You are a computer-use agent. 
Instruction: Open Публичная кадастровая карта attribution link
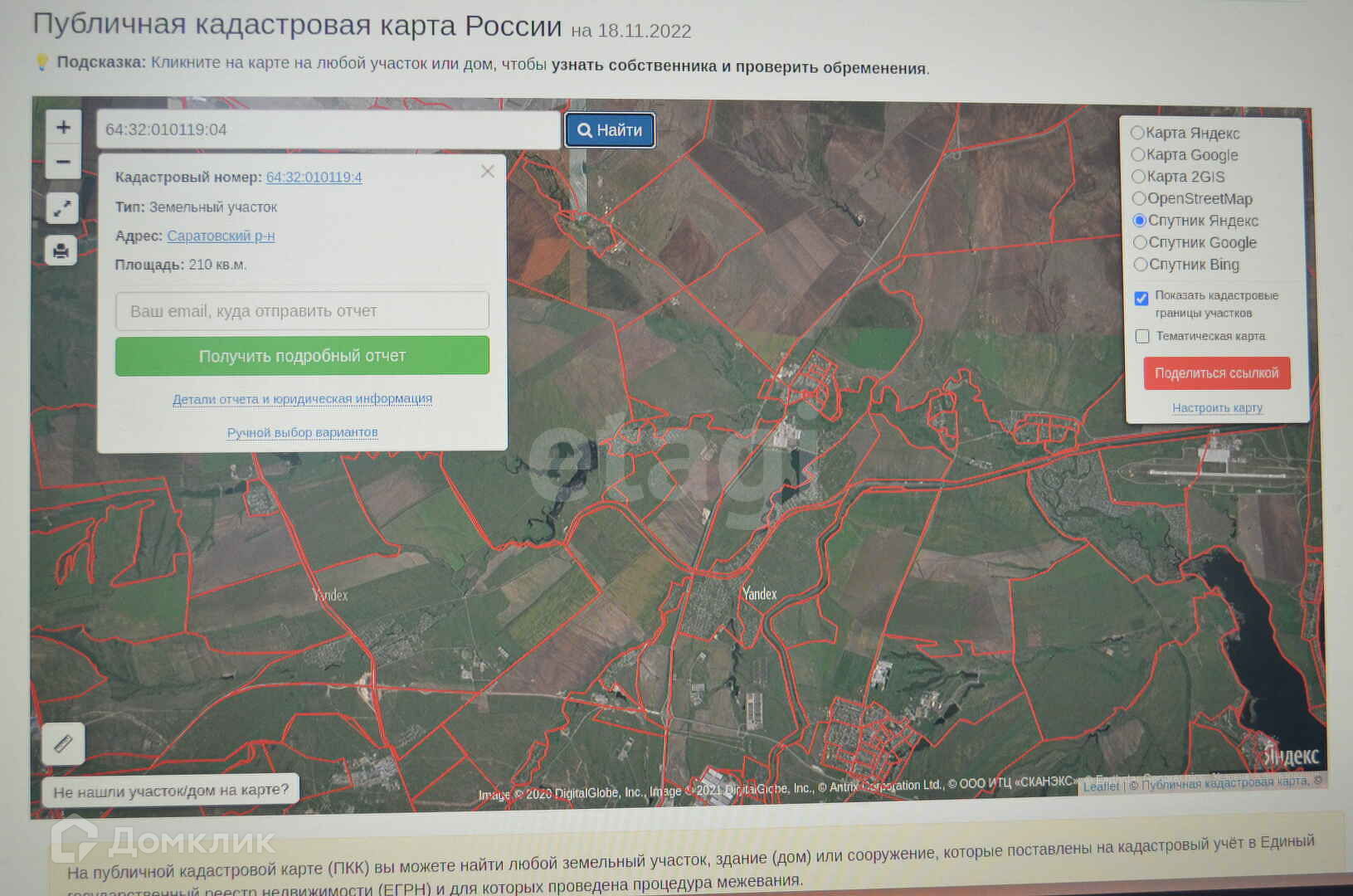(1224, 784)
